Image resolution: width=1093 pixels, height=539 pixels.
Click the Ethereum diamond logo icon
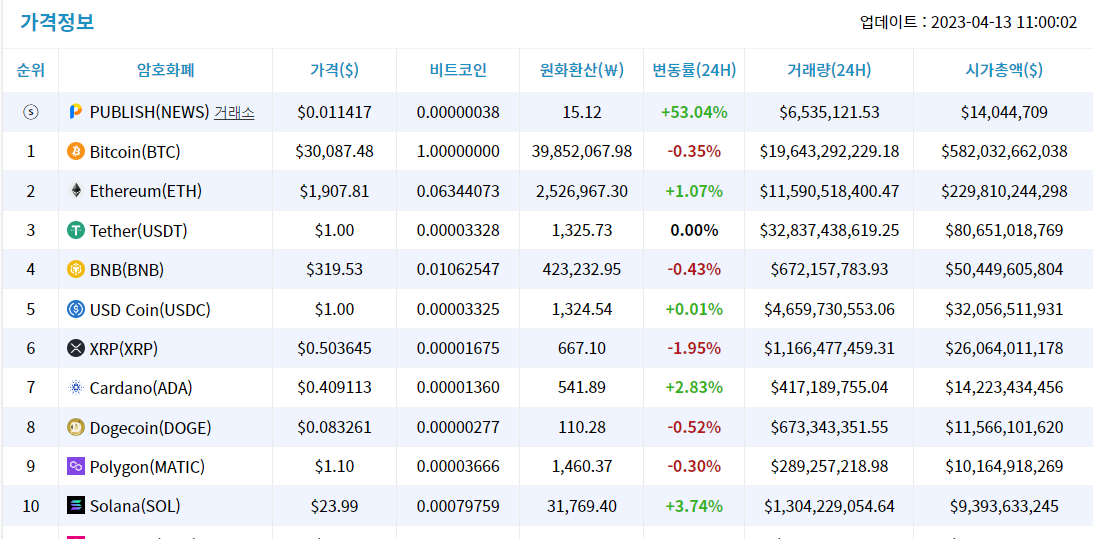pos(75,190)
